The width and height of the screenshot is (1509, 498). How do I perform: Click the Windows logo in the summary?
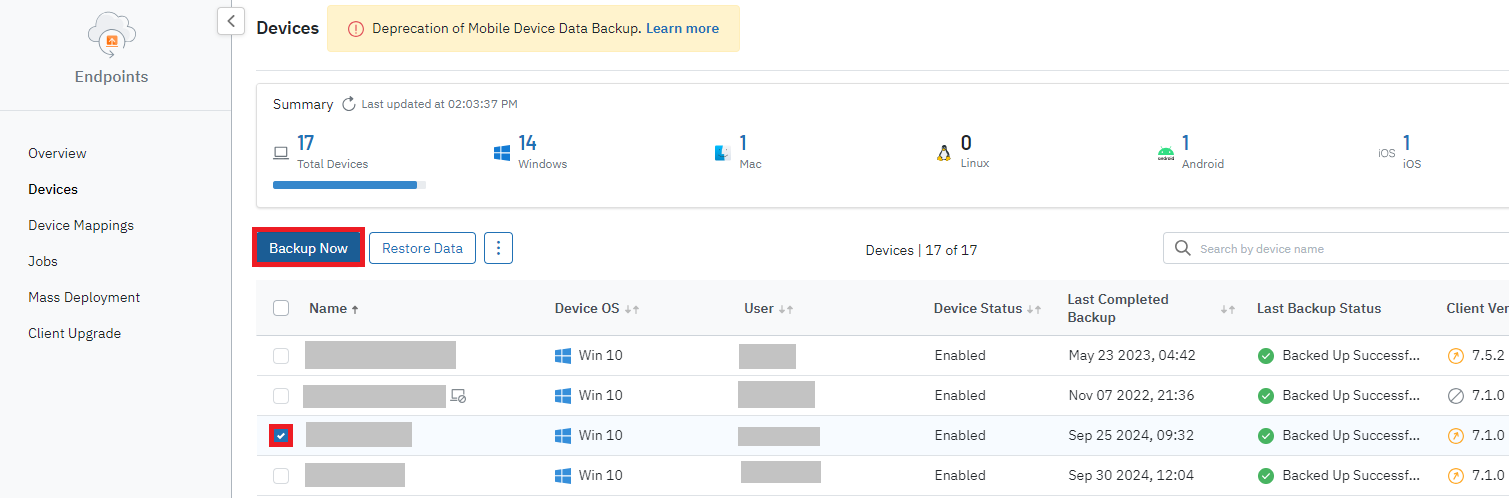tap(502, 153)
